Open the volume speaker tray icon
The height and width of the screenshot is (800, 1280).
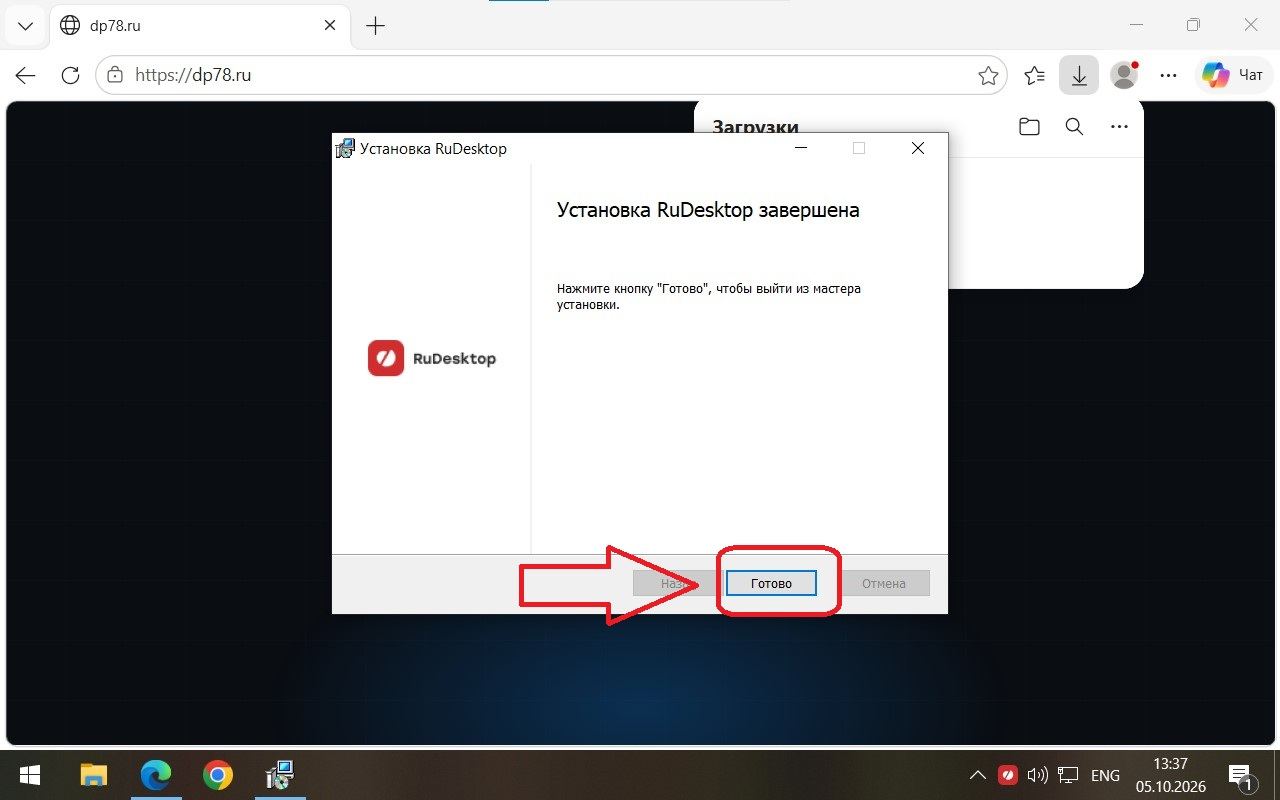1038,775
